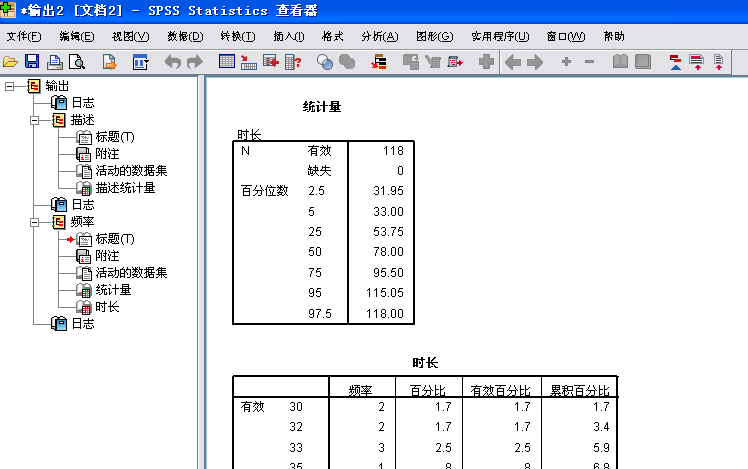Click the 累积百分比 column header

(x=577, y=389)
